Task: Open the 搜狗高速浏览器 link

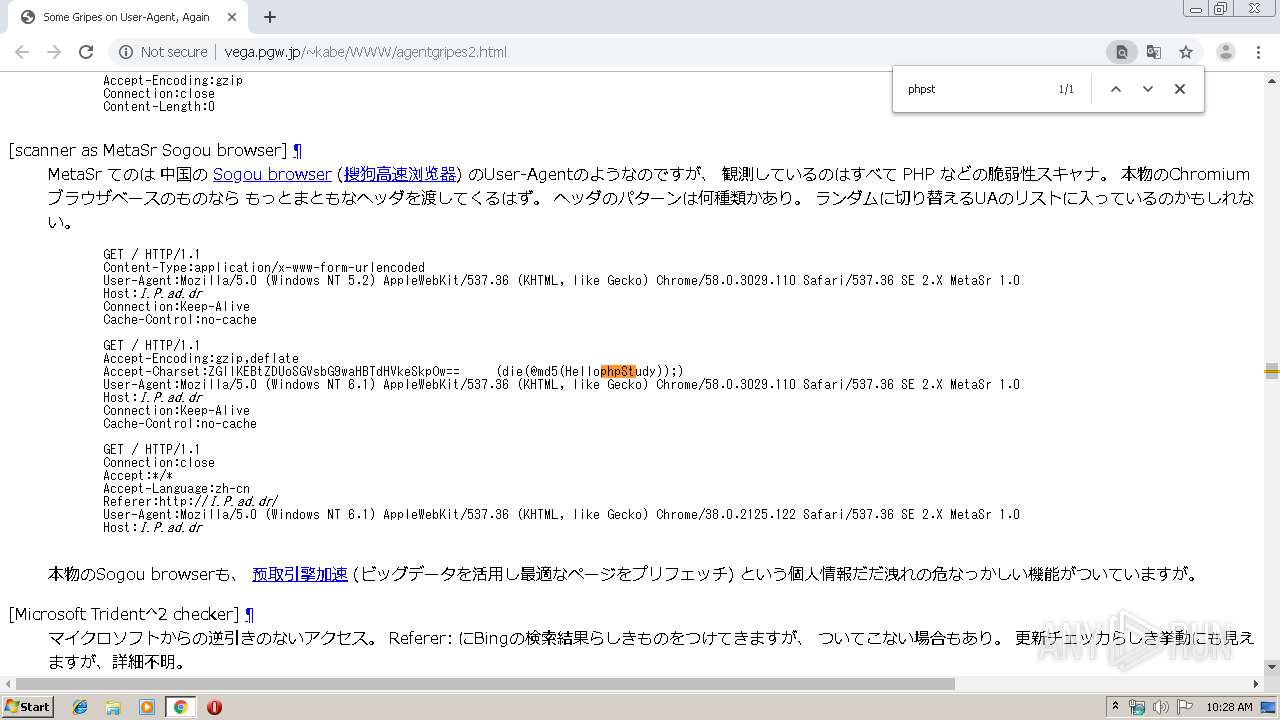Action: tap(400, 174)
